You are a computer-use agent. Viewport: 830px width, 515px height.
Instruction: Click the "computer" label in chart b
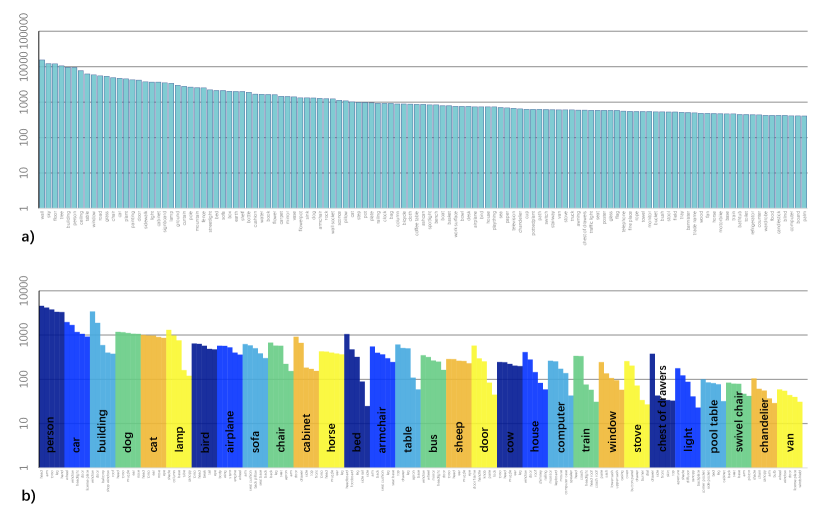(x=561, y=428)
